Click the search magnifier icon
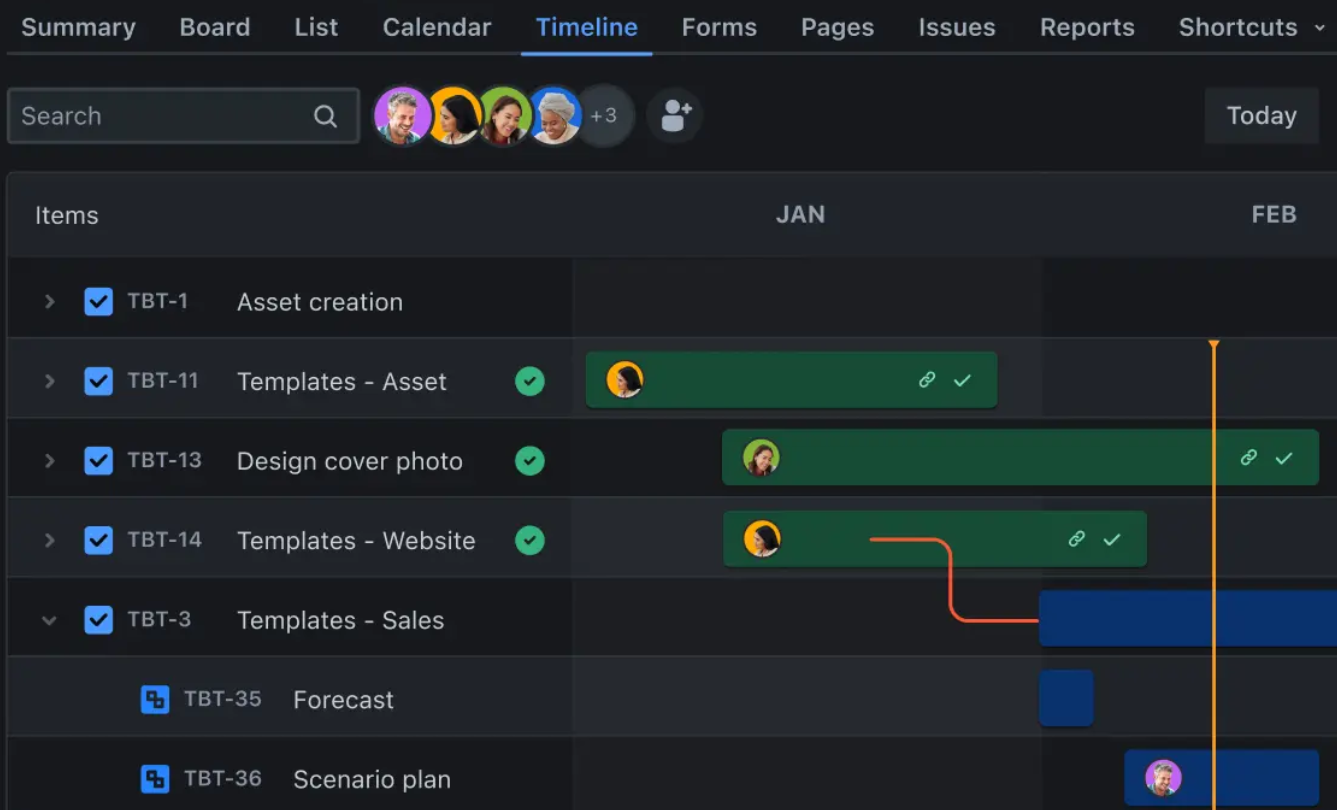Viewport: 1337px width, 810px height. pos(325,116)
